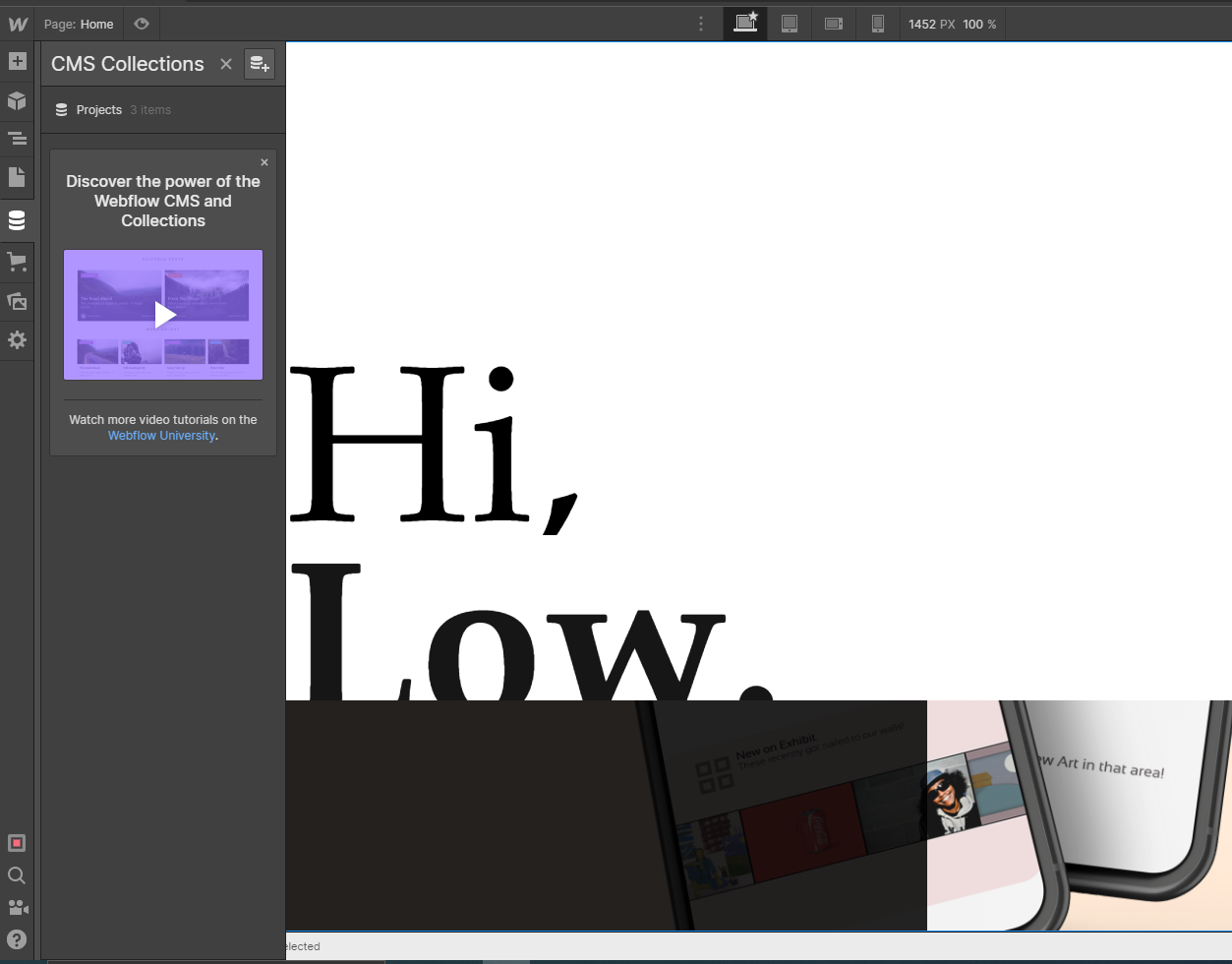Image resolution: width=1232 pixels, height=964 pixels.
Task: Open the Projects collection
Action: coord(99,110)
